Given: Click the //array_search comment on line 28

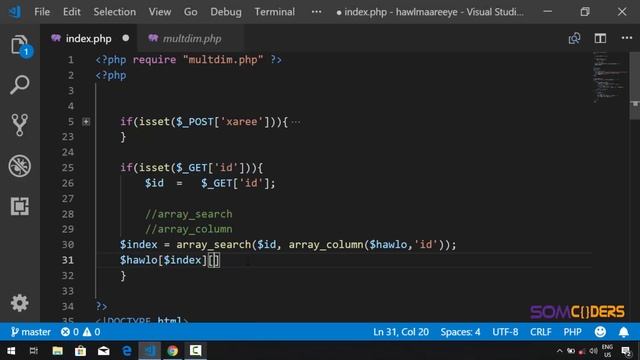Looking at the screenshot, I should tap(189, 214).
